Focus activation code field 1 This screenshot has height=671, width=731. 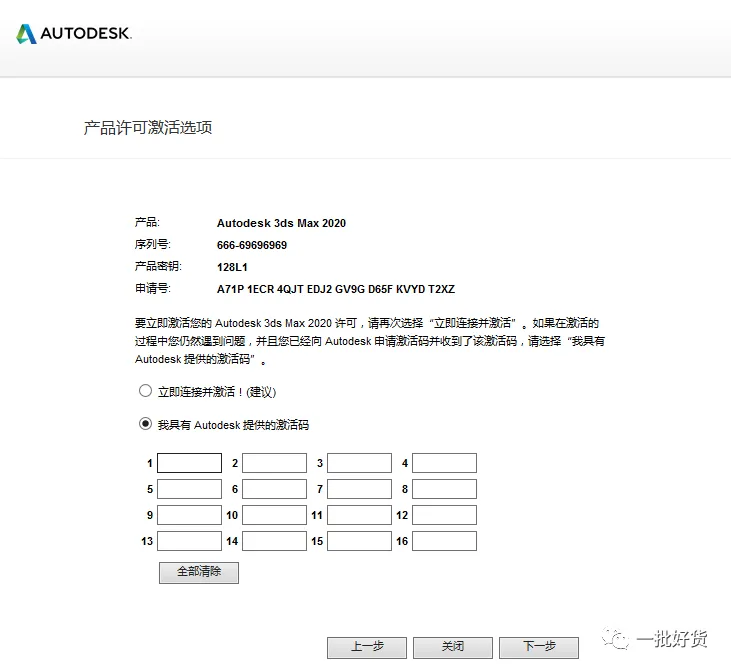(x=189, y=463)
